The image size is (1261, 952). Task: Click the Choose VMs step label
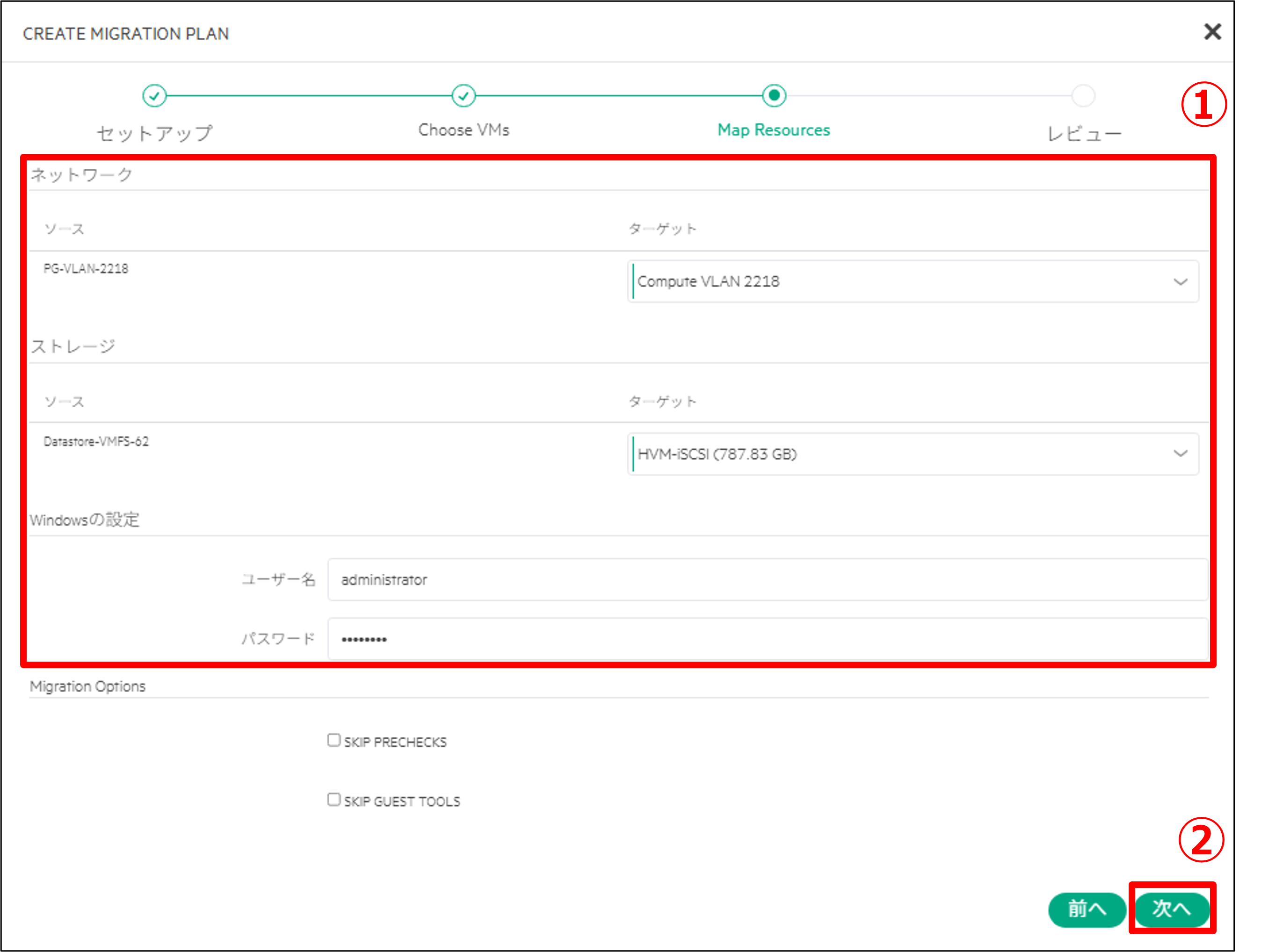[464, 130]
